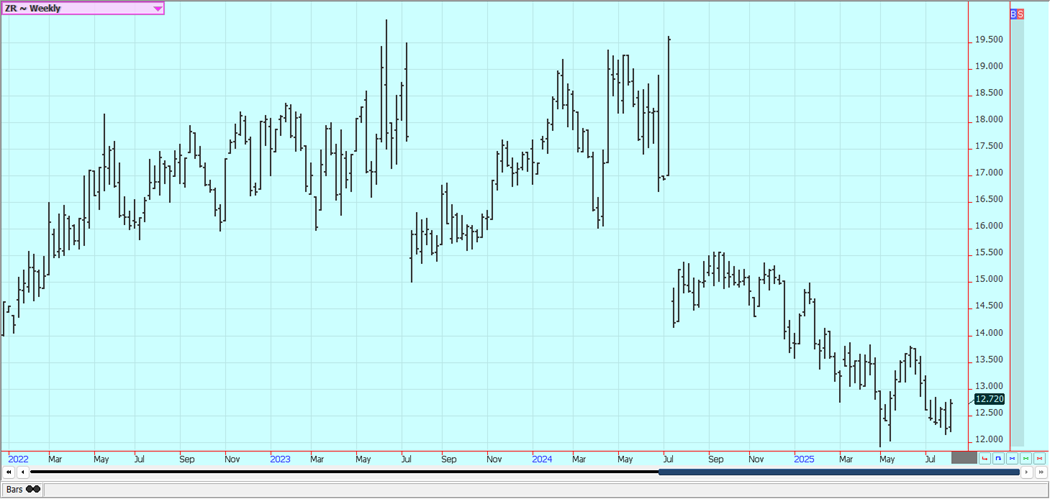The height and width of the screenshot is (499, 1050).
Task: Click the blue arch-shaped tool icon
Action: [998, 458]
